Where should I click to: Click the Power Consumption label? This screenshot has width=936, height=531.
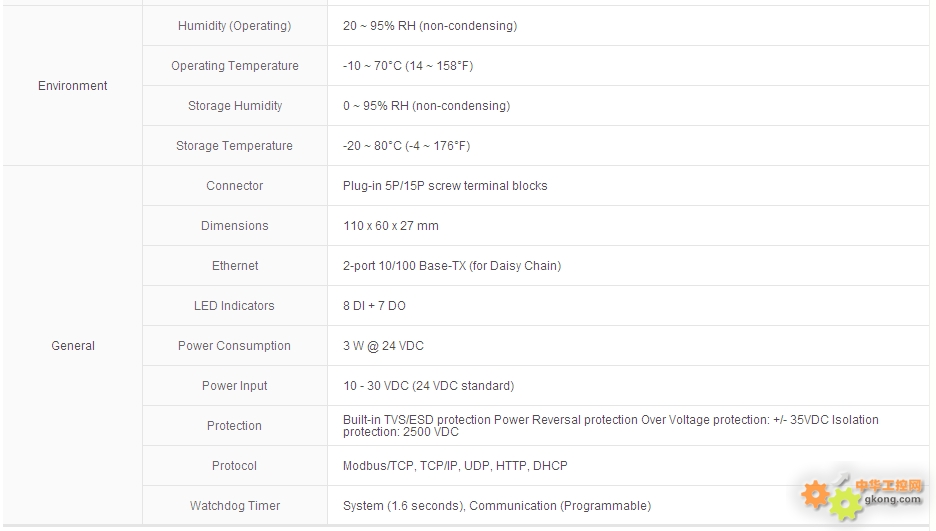coord(234,345)
